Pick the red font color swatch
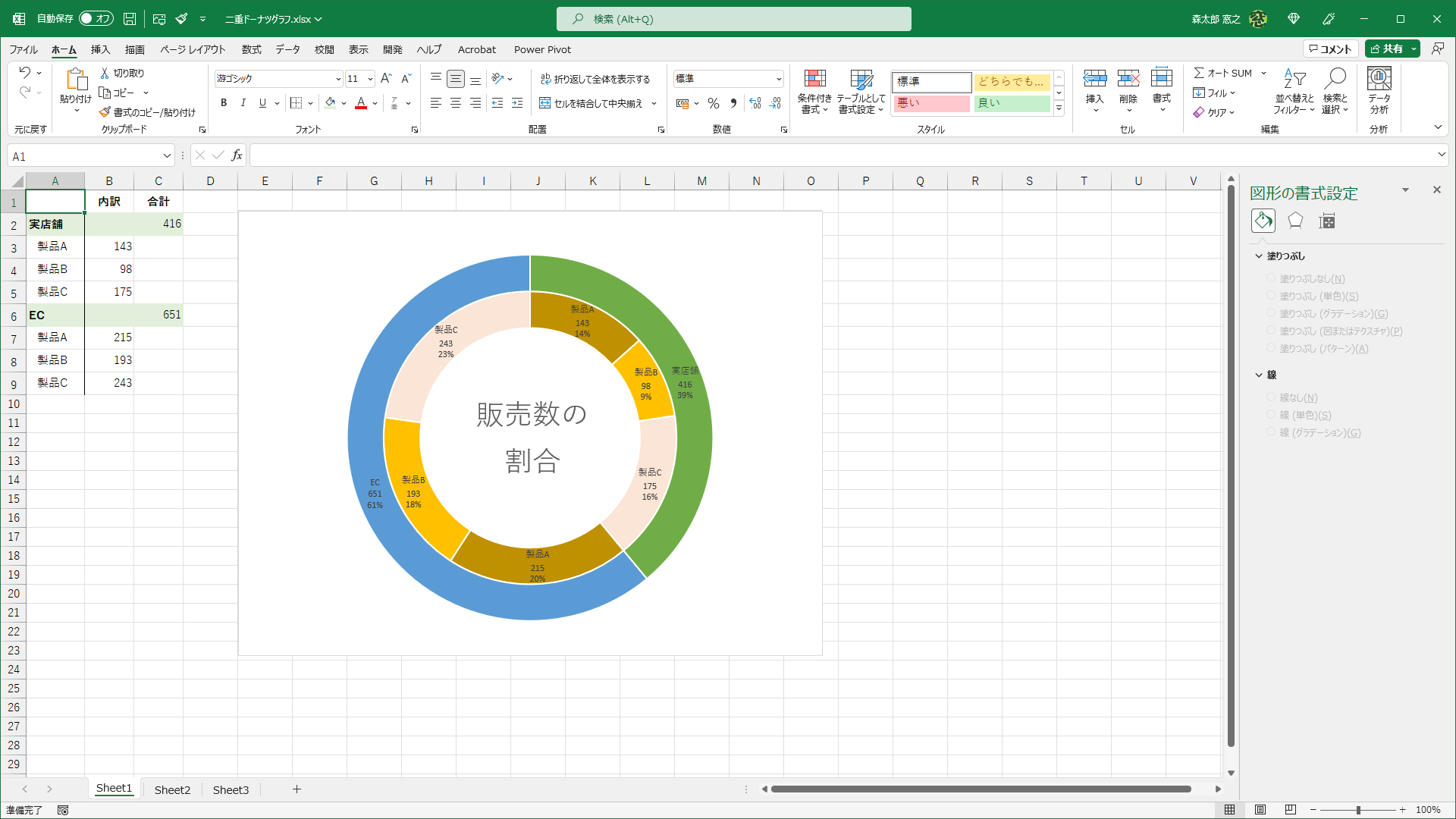 [361, 107]
